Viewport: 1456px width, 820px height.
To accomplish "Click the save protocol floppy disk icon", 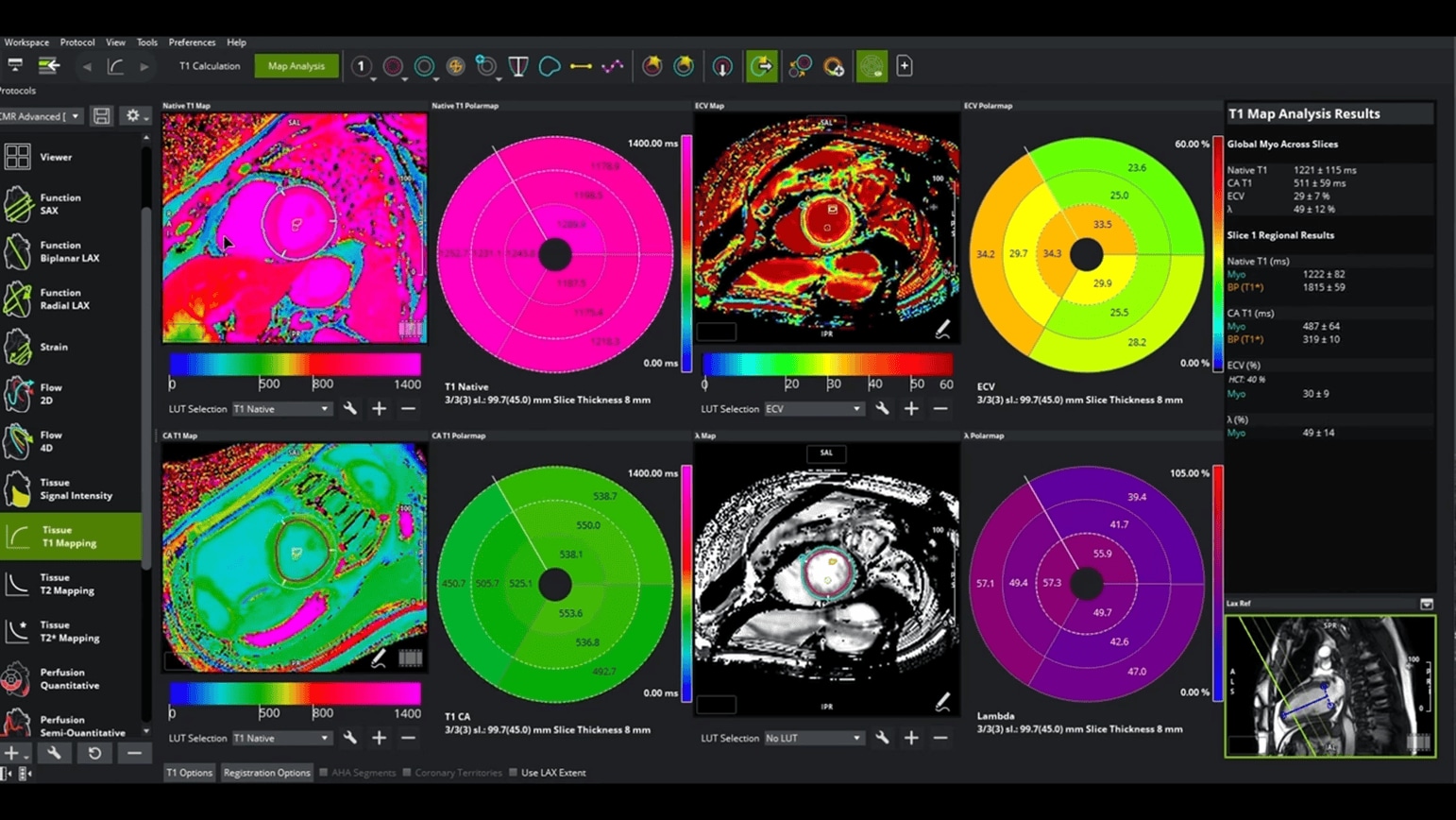I will [x=102, y=116].
